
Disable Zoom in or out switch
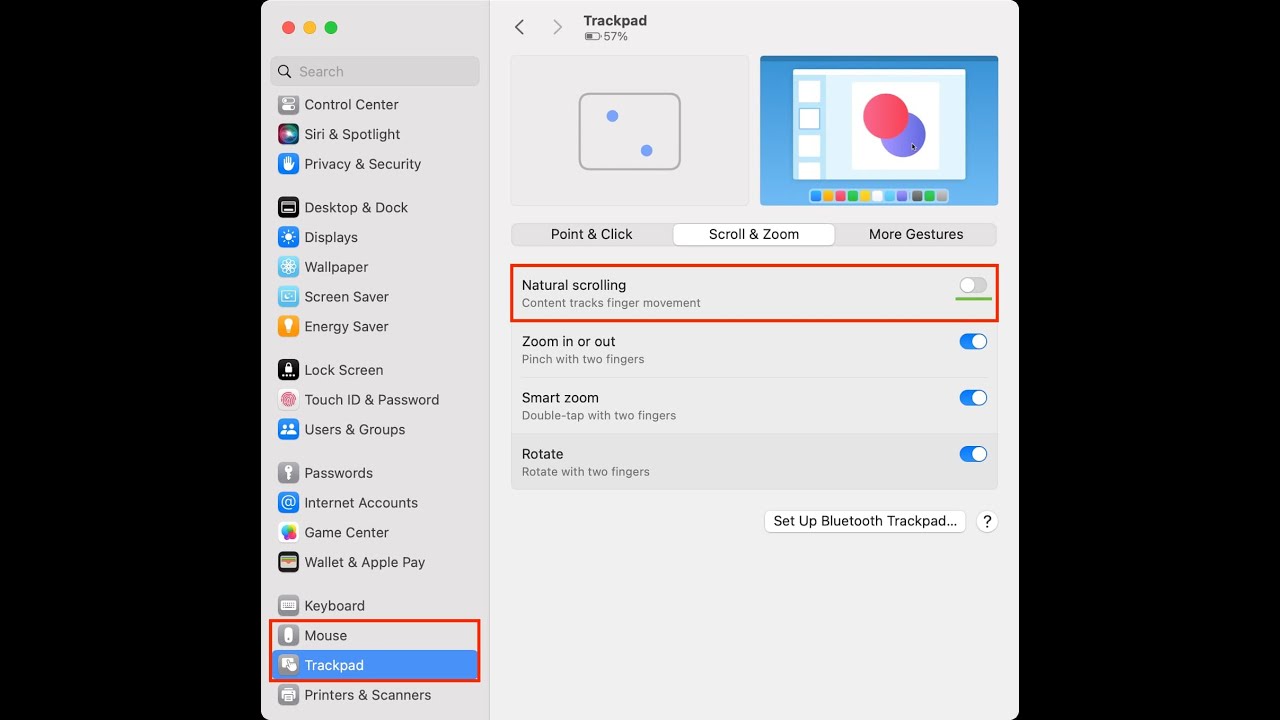pyautogui.click(x=973, y=341)
